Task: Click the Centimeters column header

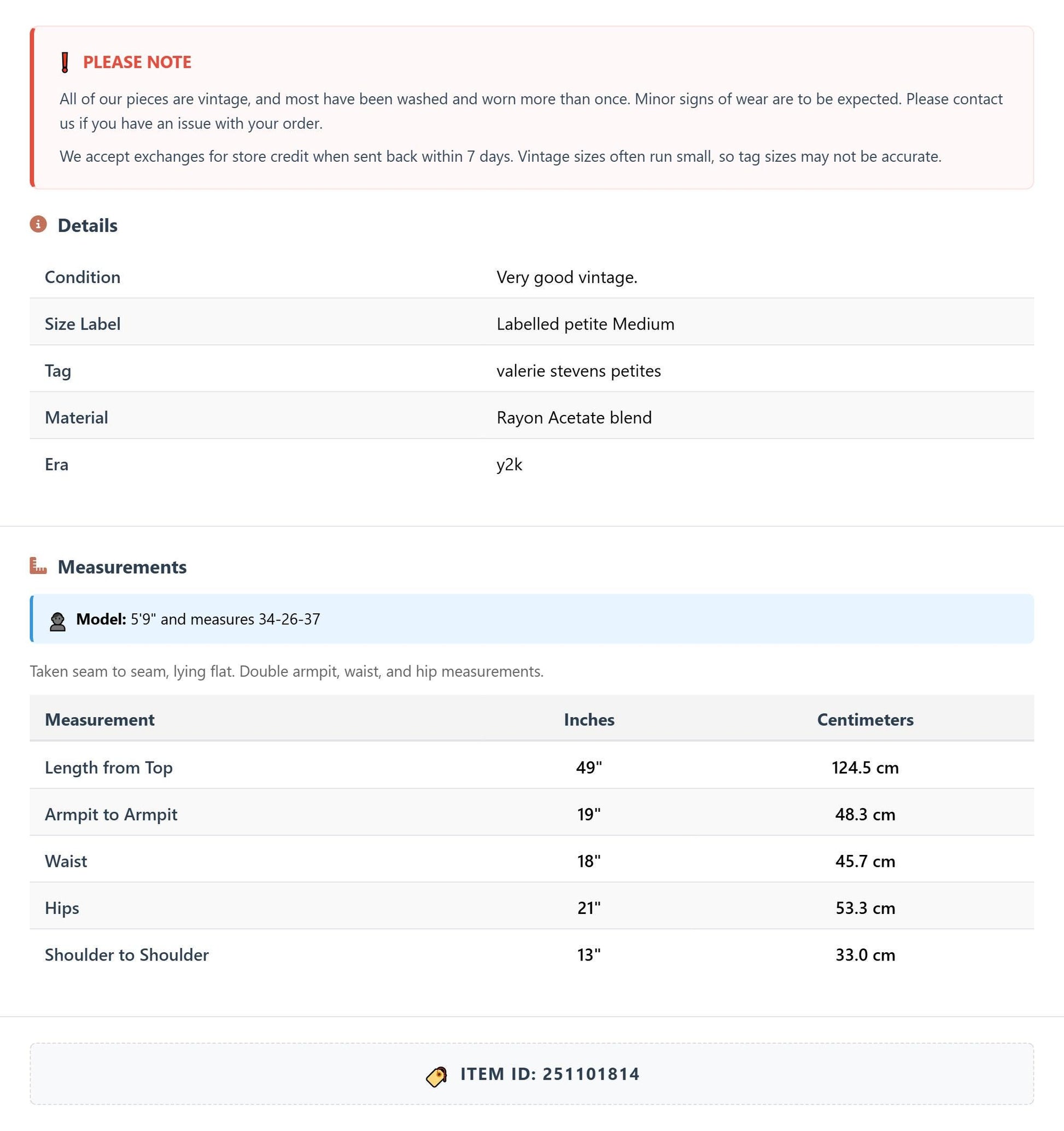Action: (x=865, y=720)
